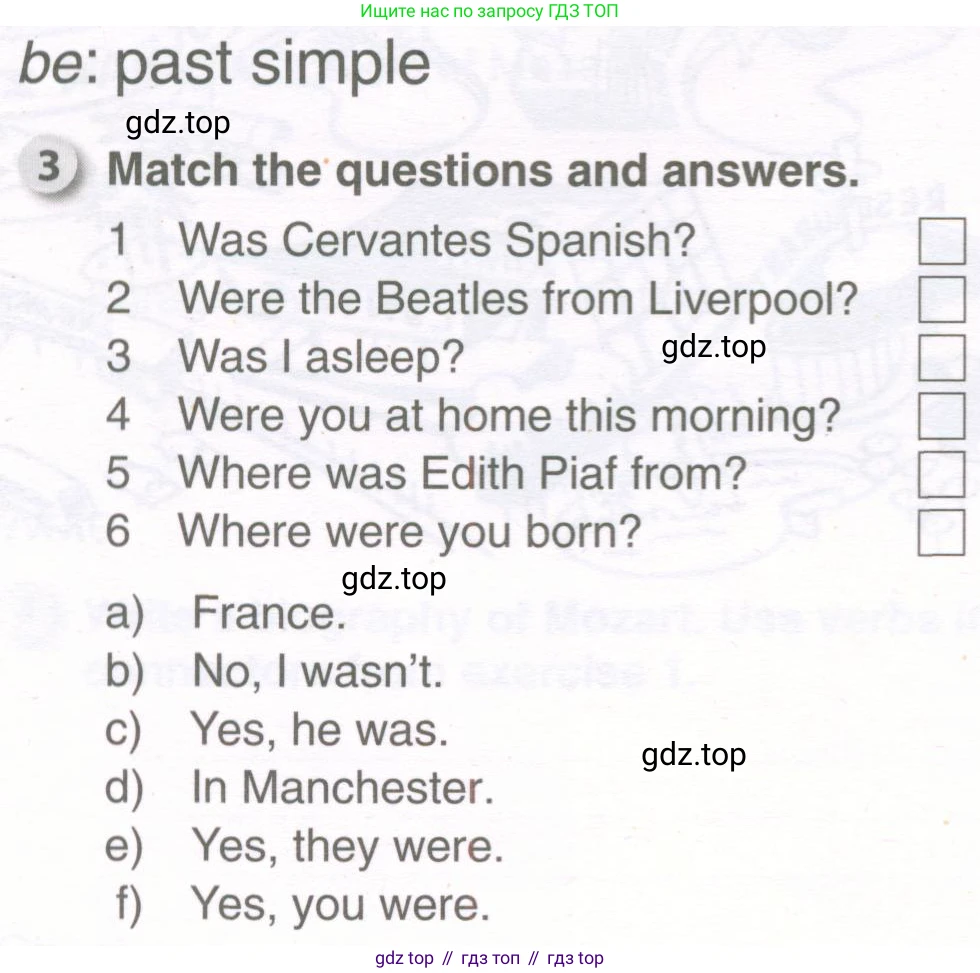This screenshot has height=973, width=980.
Task: Mark the box for 'Were you at home this morning?'
Action: 942,416
